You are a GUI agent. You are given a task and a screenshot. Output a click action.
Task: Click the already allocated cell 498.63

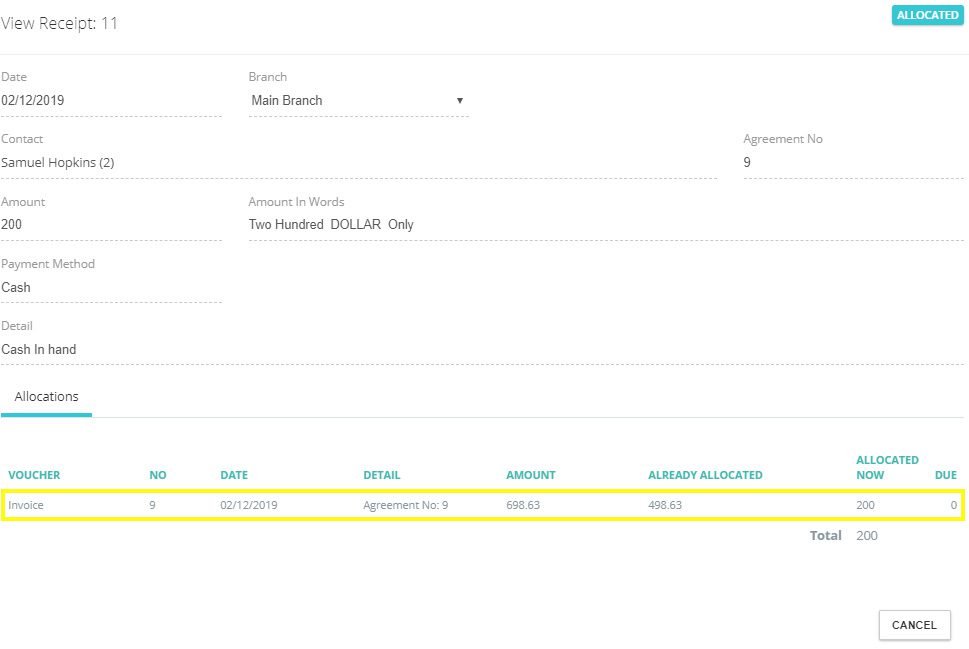(x=665, y=505)
